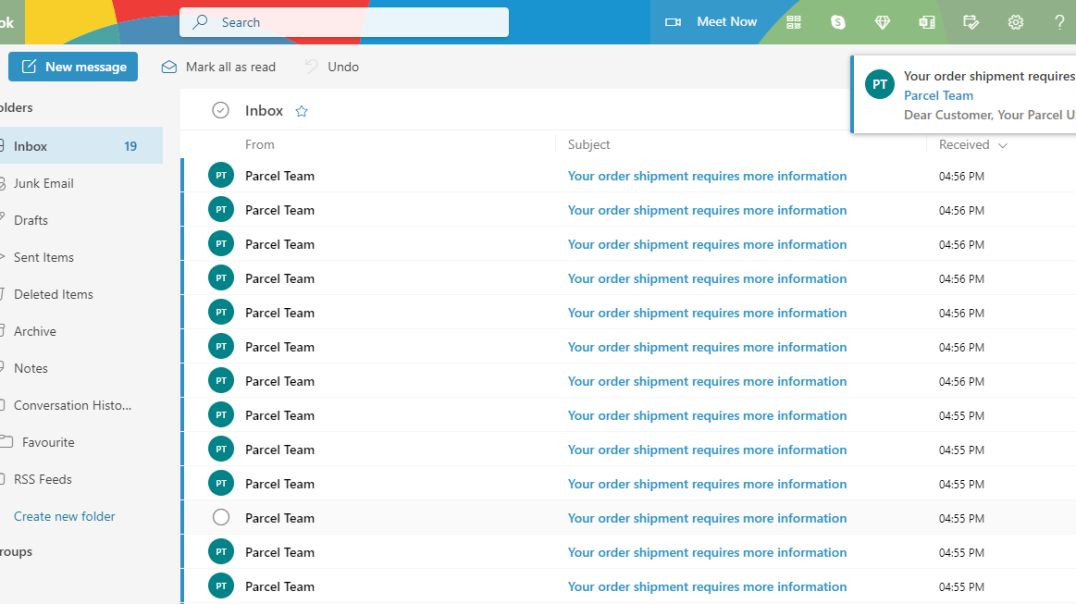Open the Skype panel
This screenshot has width=1076, height=604.
pos(837,21)
